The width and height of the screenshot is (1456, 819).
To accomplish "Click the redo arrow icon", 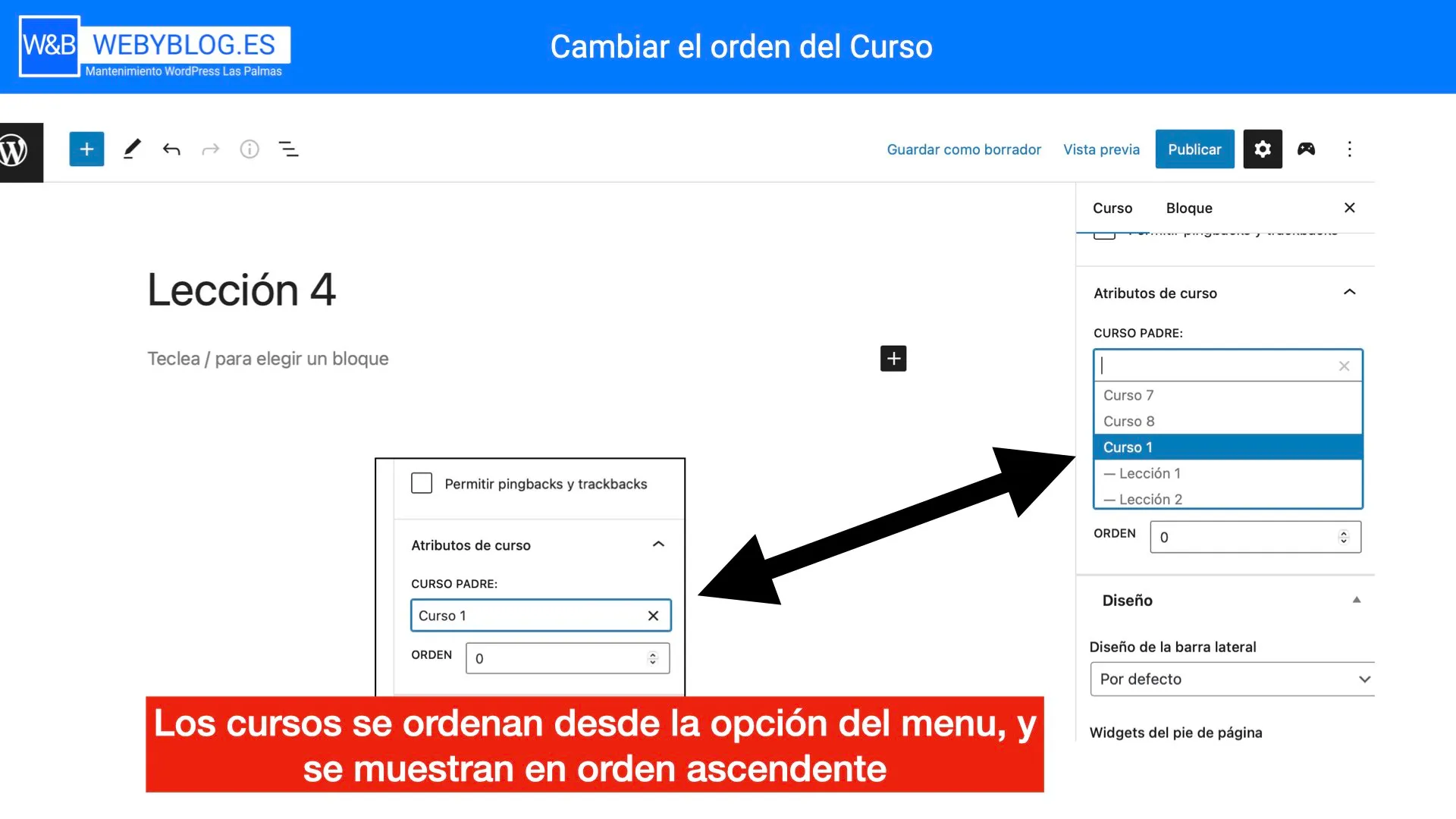I will click(x=210, y=149).
